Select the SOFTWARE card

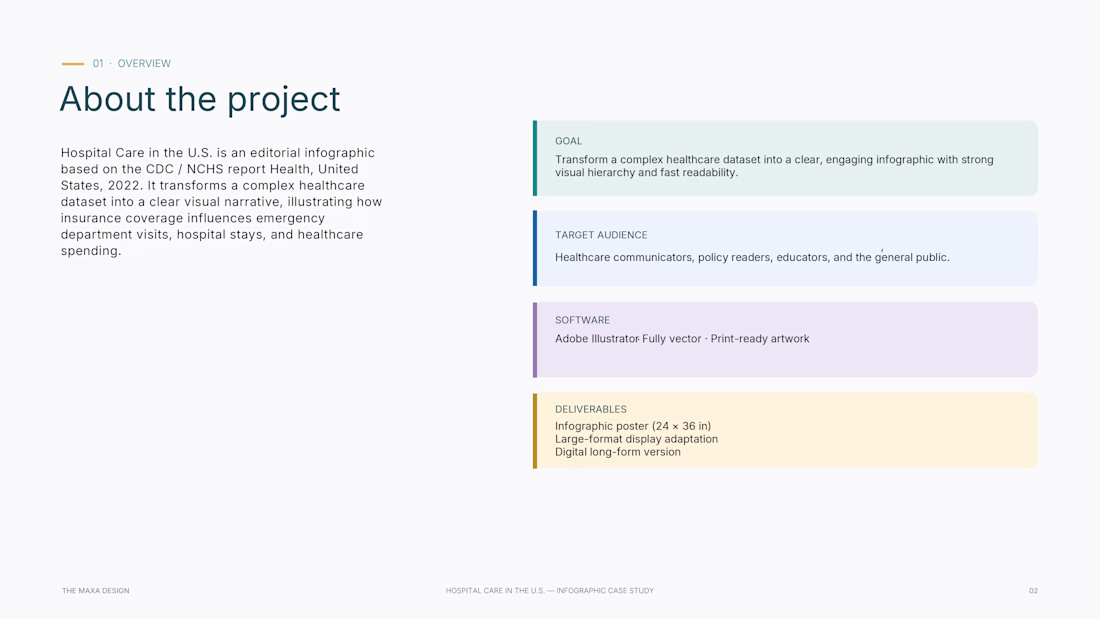click(785, 340)
